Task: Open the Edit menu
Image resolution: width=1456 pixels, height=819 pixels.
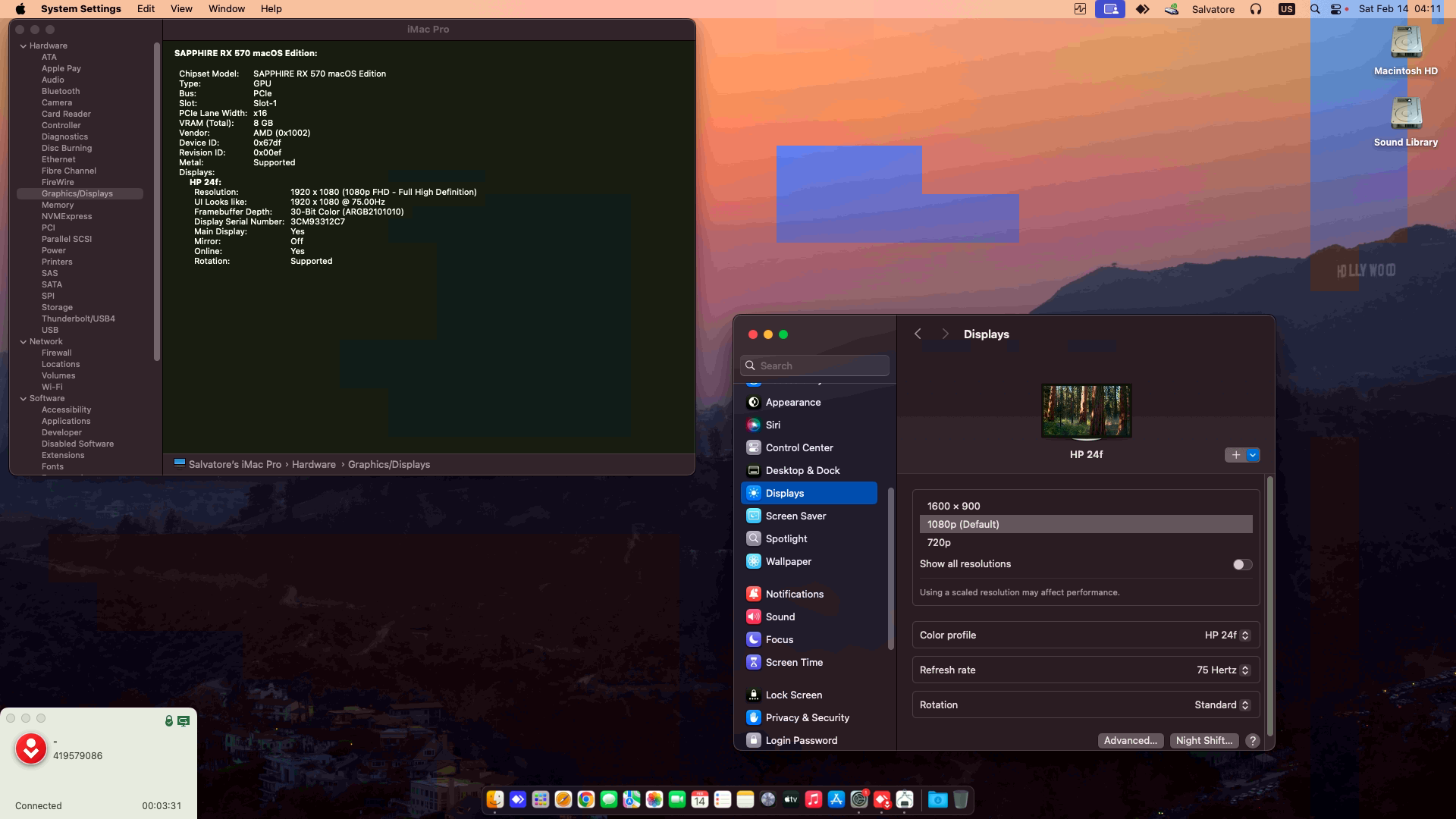Action: pos(146,9)
